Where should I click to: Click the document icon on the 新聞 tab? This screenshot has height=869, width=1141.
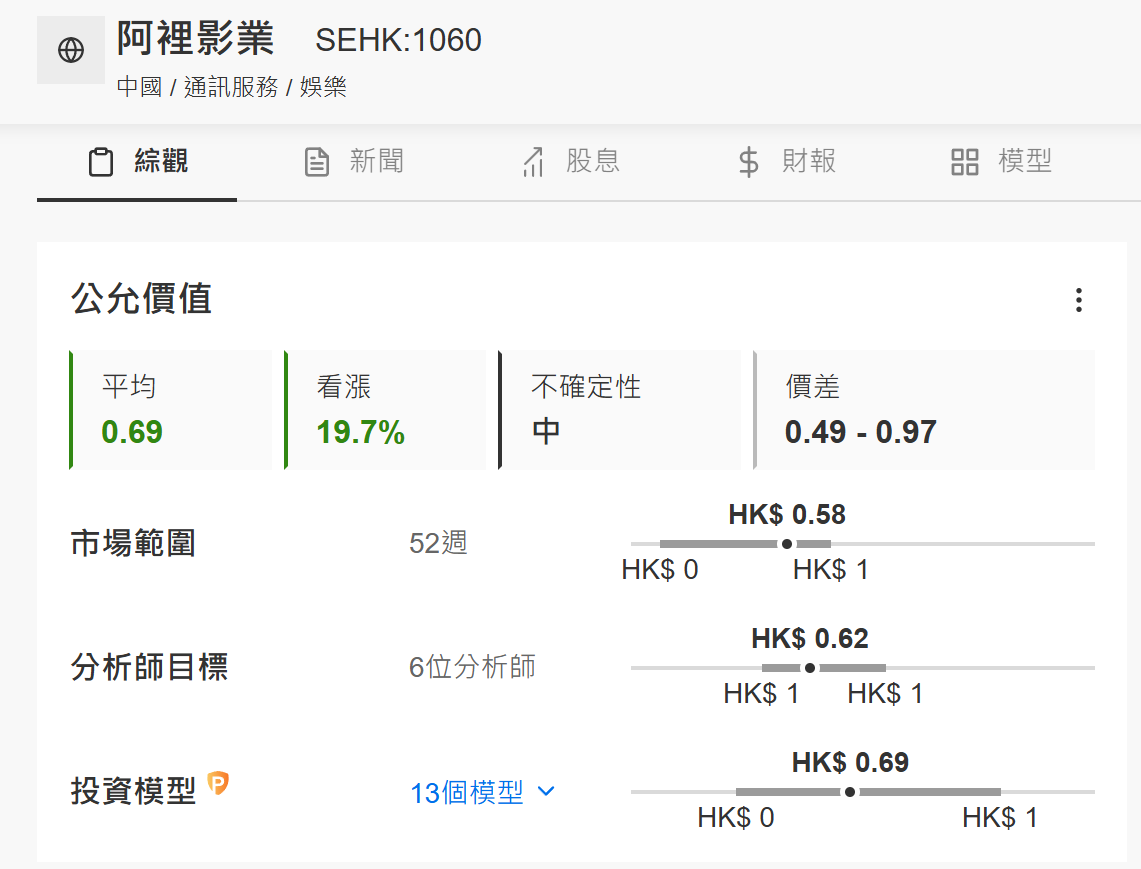[x=317, y=162]
